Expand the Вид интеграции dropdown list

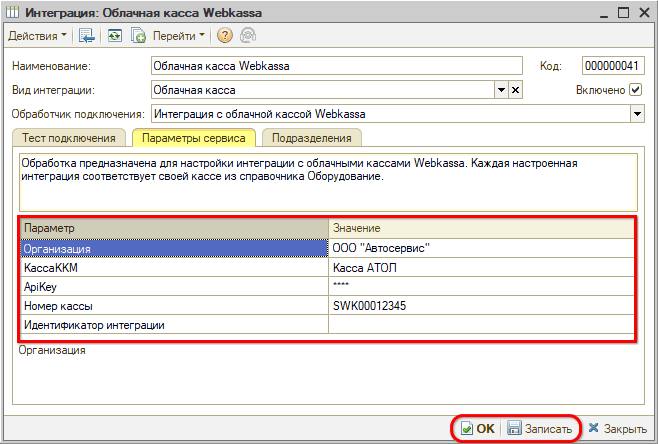pyautogui.click(x=502, y=90)
